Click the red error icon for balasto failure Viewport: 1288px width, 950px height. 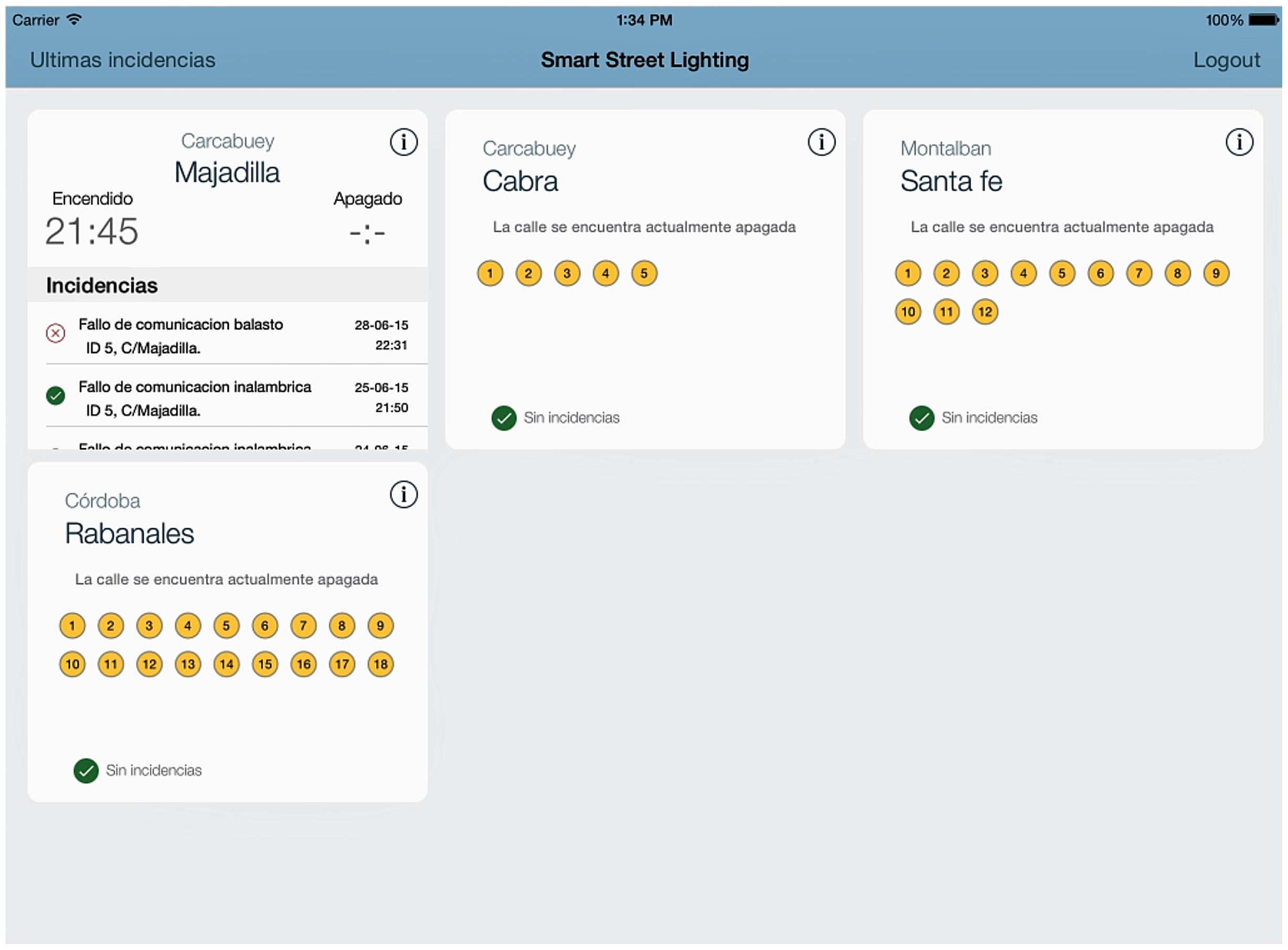[x=55, y=333]
